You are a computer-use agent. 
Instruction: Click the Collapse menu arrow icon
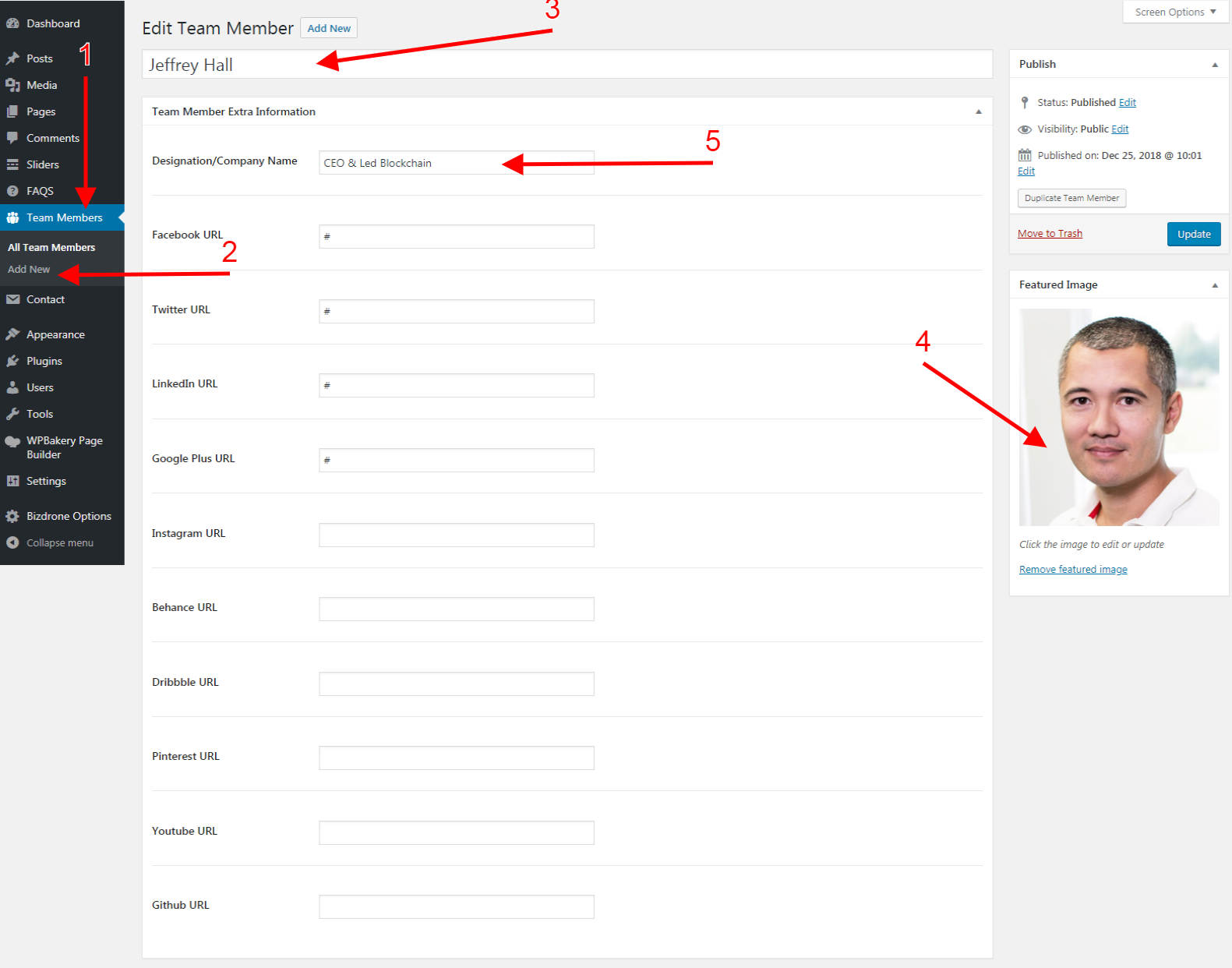coord(12,542)
